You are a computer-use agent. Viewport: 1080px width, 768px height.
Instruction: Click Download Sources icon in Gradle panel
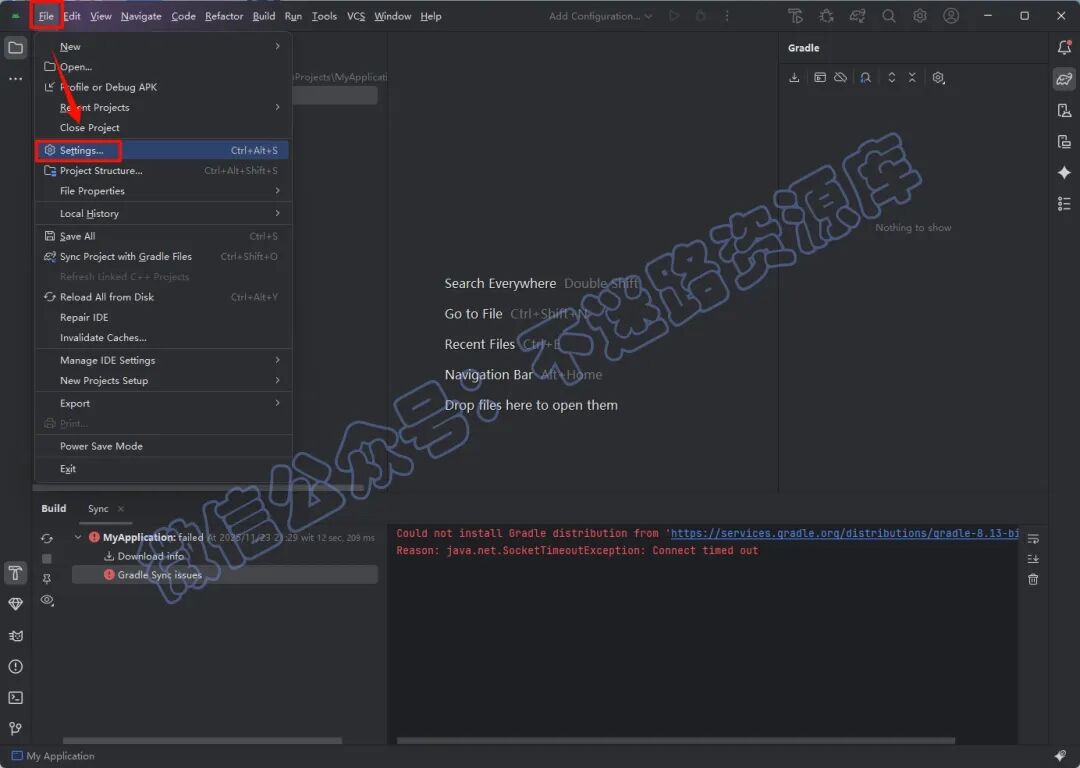point(794,78)
